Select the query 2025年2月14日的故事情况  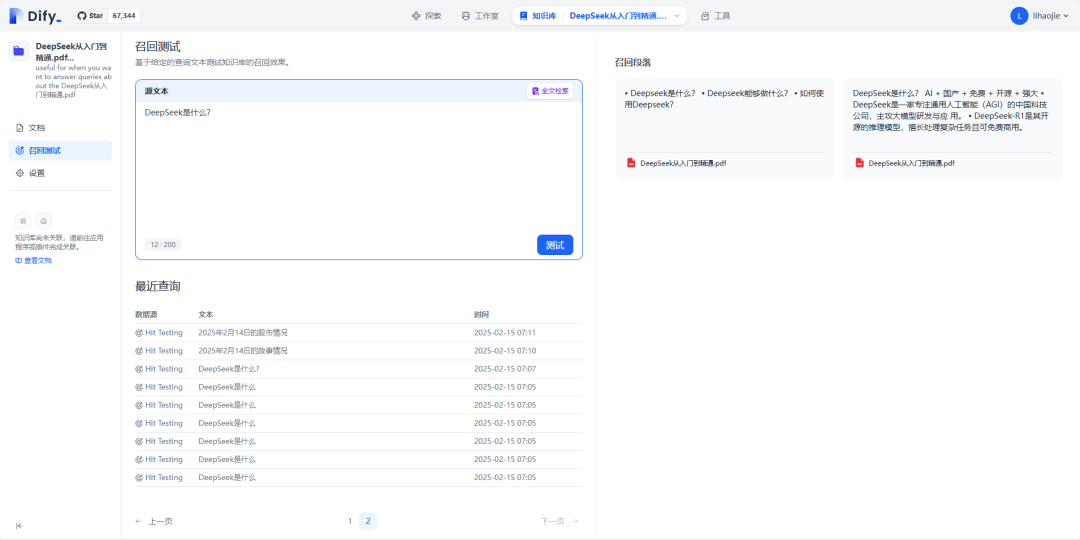coord(242,351)
